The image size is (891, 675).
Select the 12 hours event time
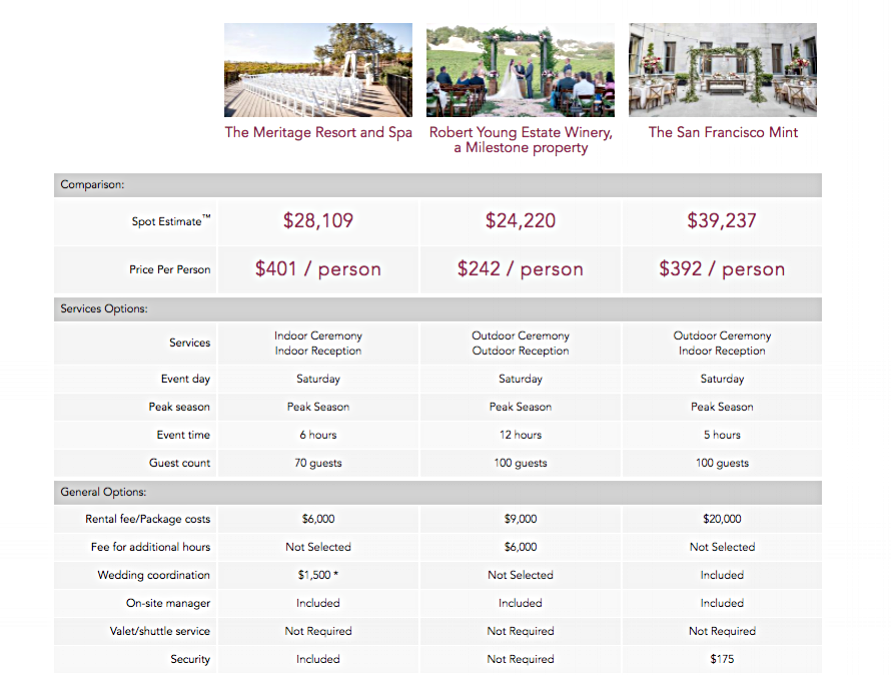pyautogui.click(x=521, y=435)
